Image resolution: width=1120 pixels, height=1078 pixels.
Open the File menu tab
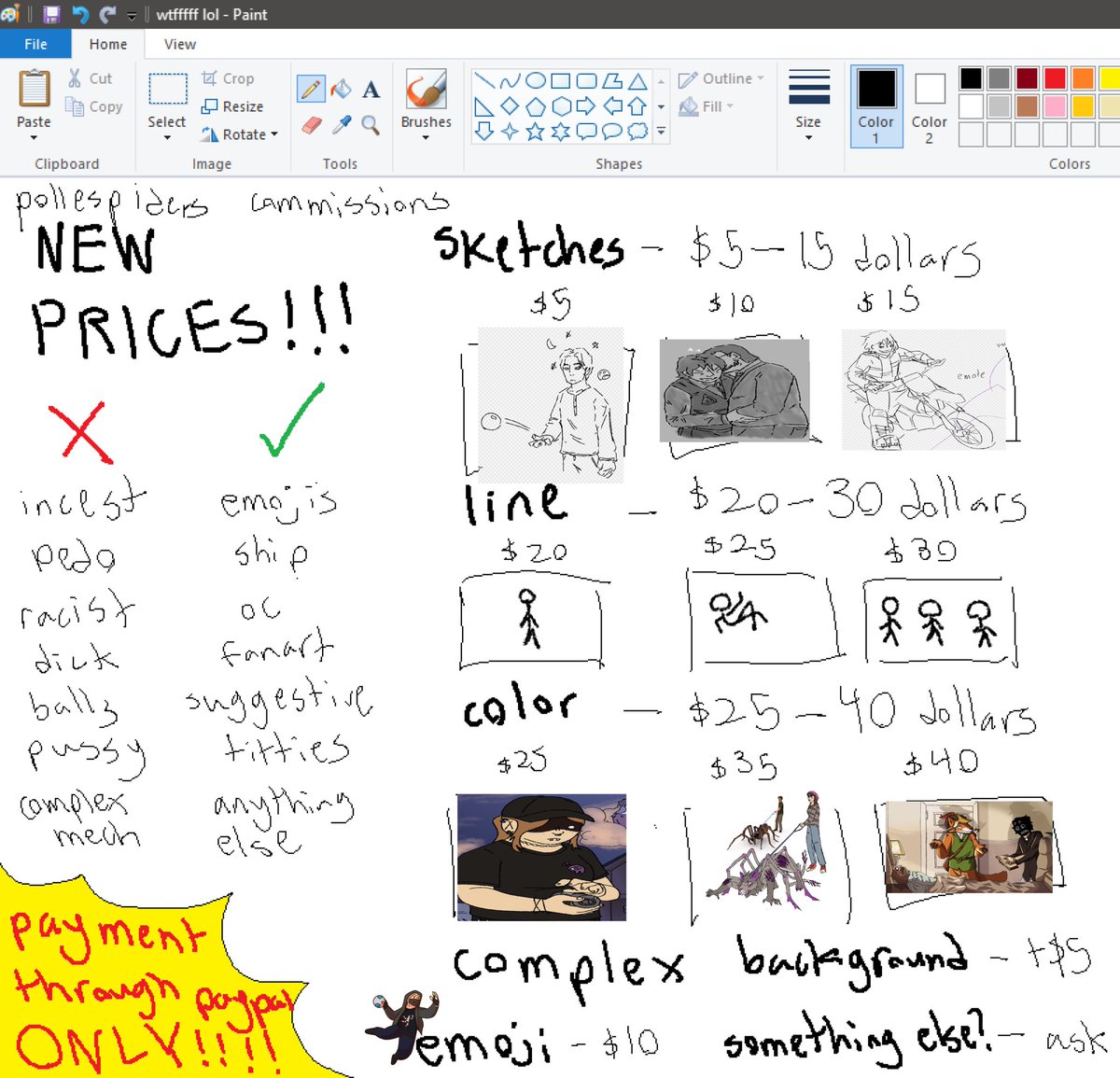[35, 44]
